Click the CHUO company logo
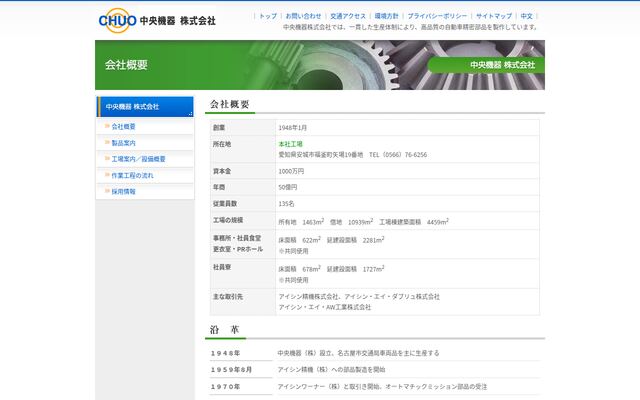Viewport: 640px width, 400px height. tap(157, 20)
